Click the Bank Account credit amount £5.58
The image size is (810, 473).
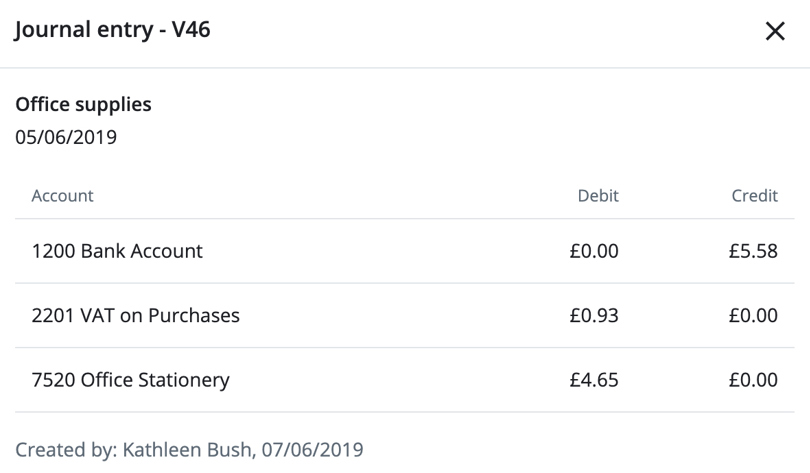(x=753, y=251)
